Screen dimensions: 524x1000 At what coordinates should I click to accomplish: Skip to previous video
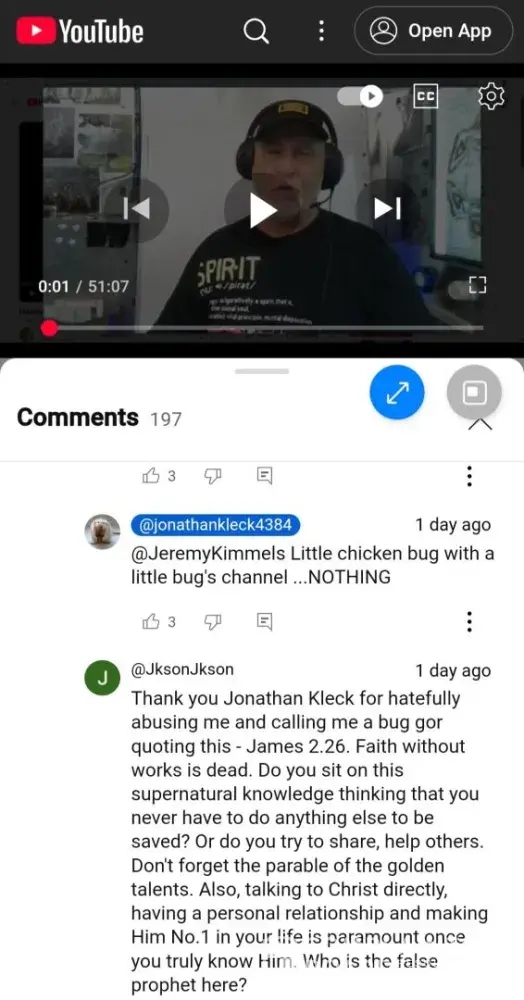pyautogui.click(x=136, y=209)
